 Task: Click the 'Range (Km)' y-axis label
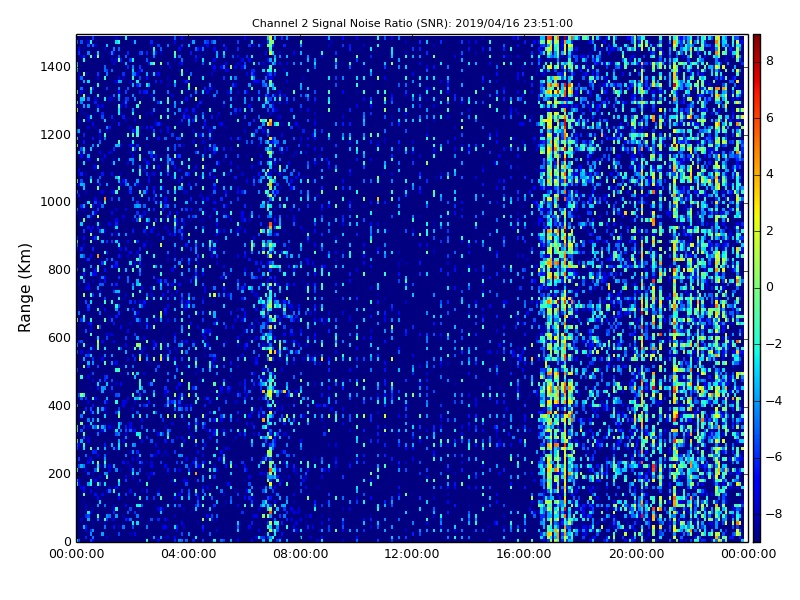(24, 288)
